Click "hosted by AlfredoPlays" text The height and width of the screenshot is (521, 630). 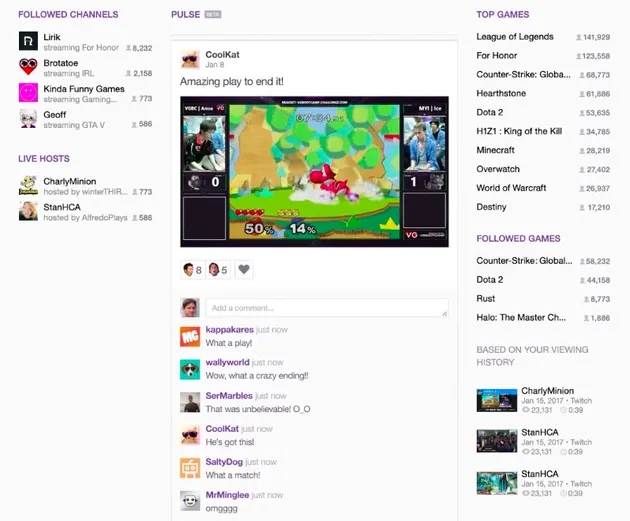(85, 218)
